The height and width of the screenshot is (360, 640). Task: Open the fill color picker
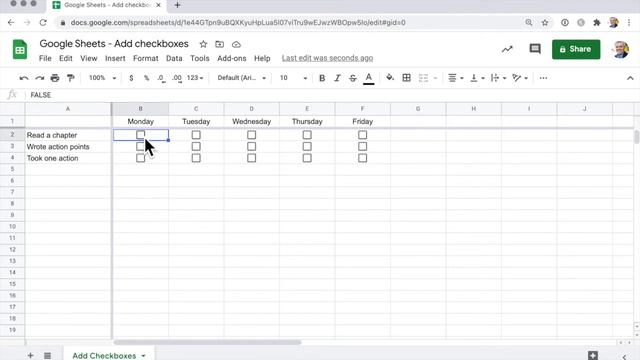[x=390, y=78]
